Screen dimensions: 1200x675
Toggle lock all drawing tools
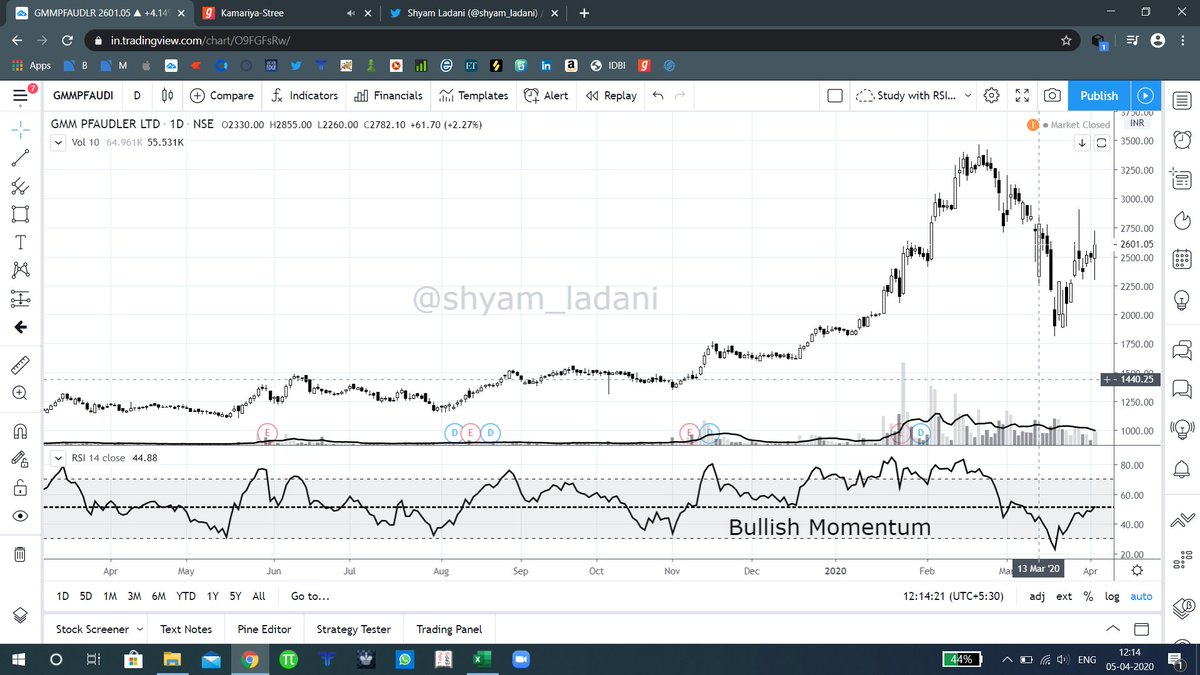(x=19, y=488)
